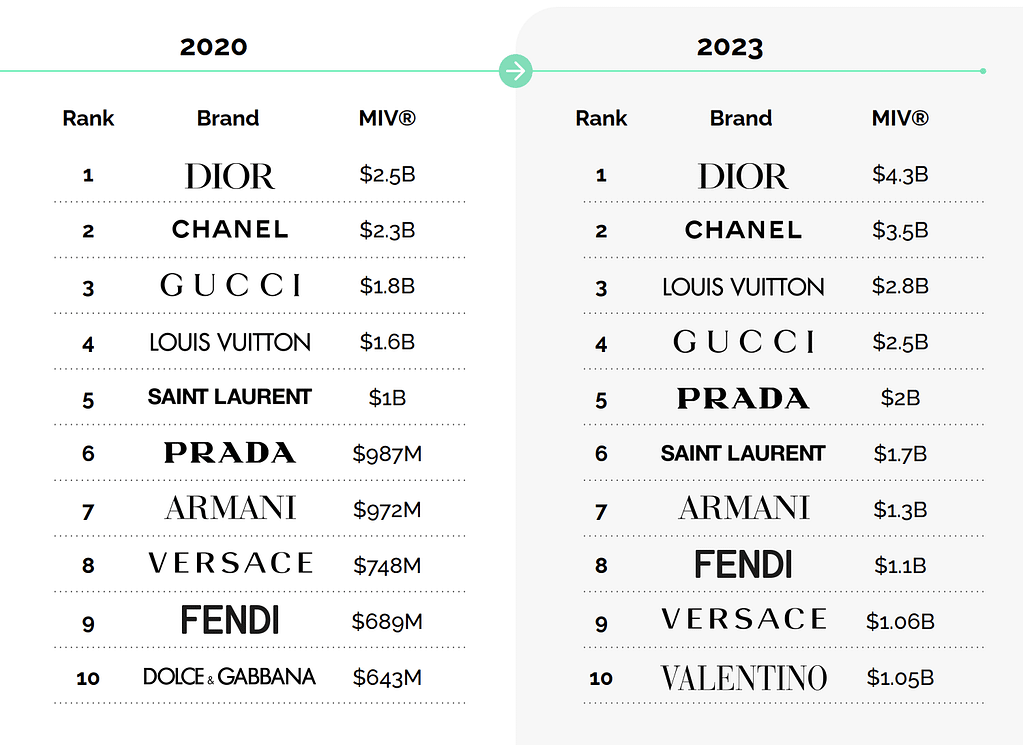Click Louis Vuitton logo ranked third in 2023
Viewport: 1023px width, 745px height.
point(743,287)
